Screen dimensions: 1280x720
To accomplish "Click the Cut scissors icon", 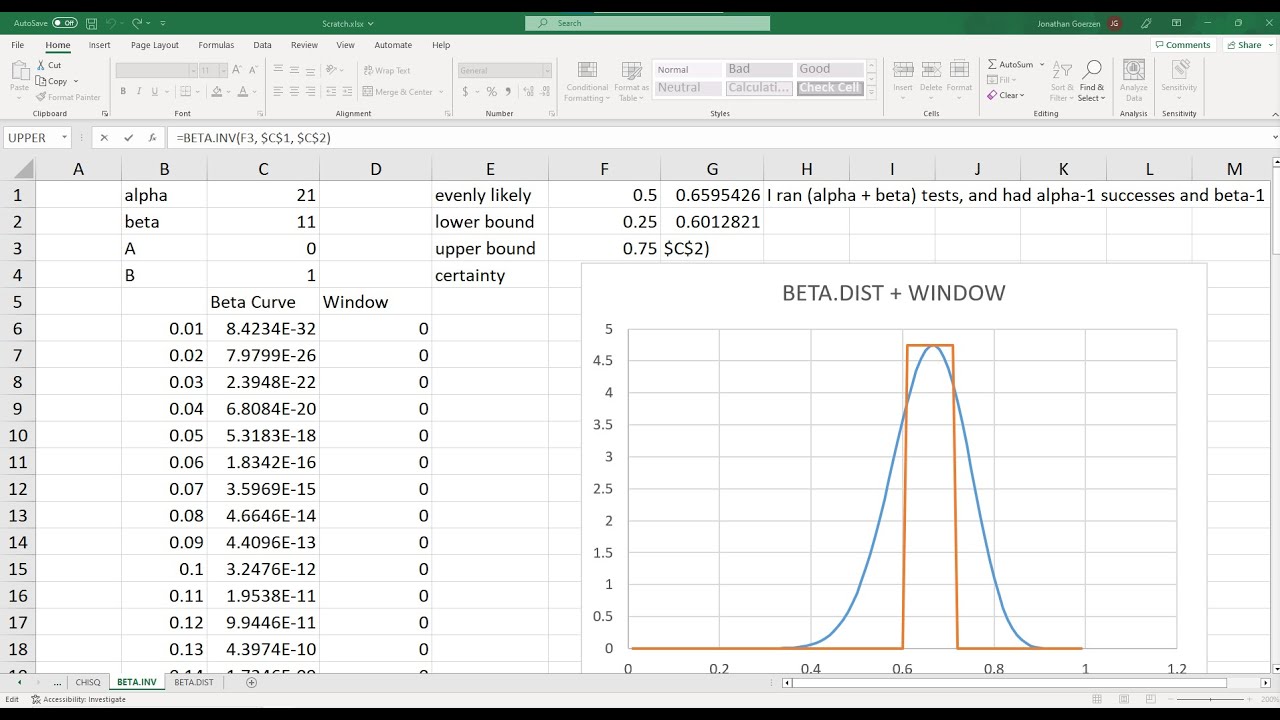I will [x=41, y=65].
